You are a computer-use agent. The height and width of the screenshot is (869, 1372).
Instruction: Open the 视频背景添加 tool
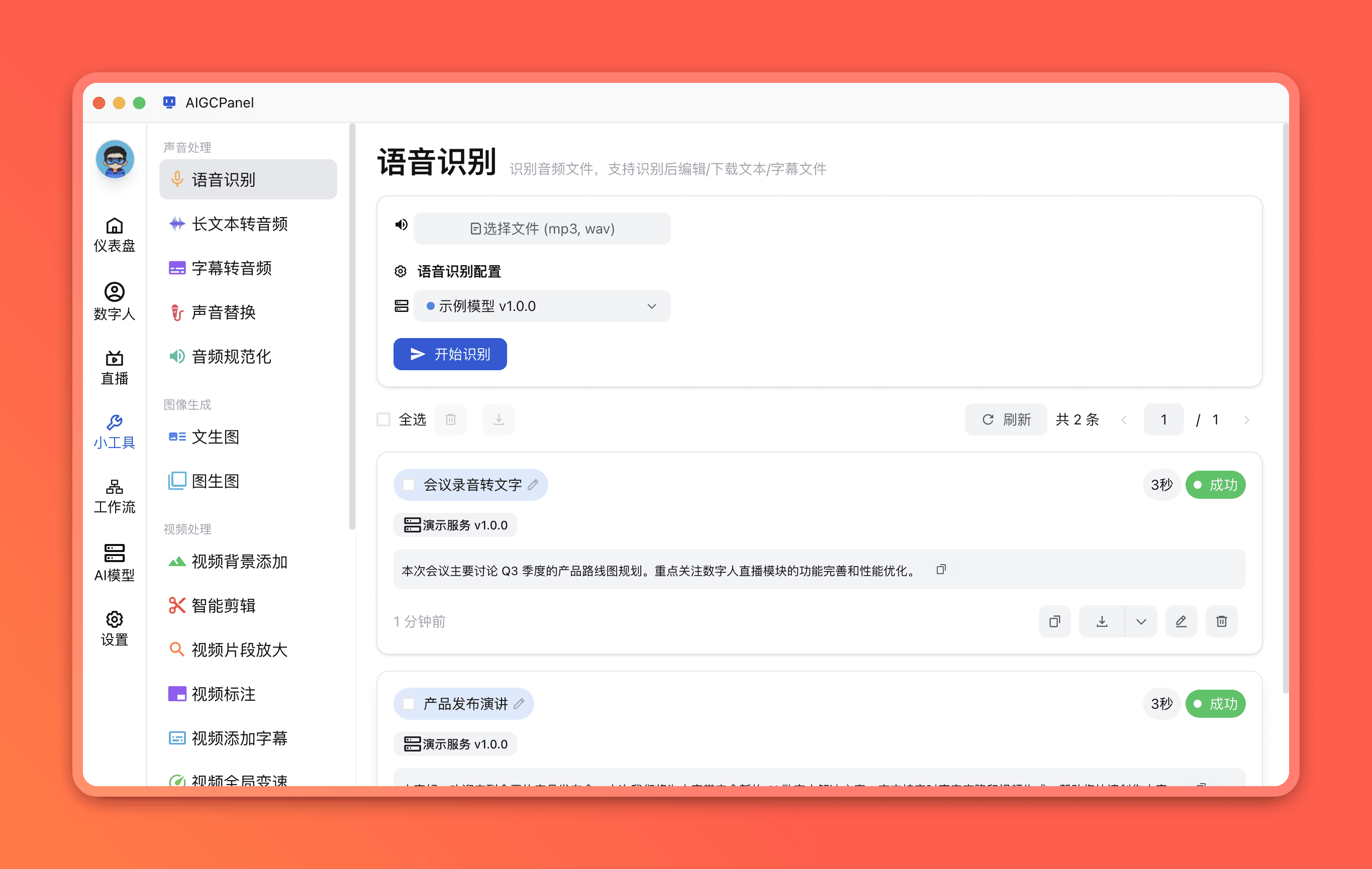[x=248, y=562]
